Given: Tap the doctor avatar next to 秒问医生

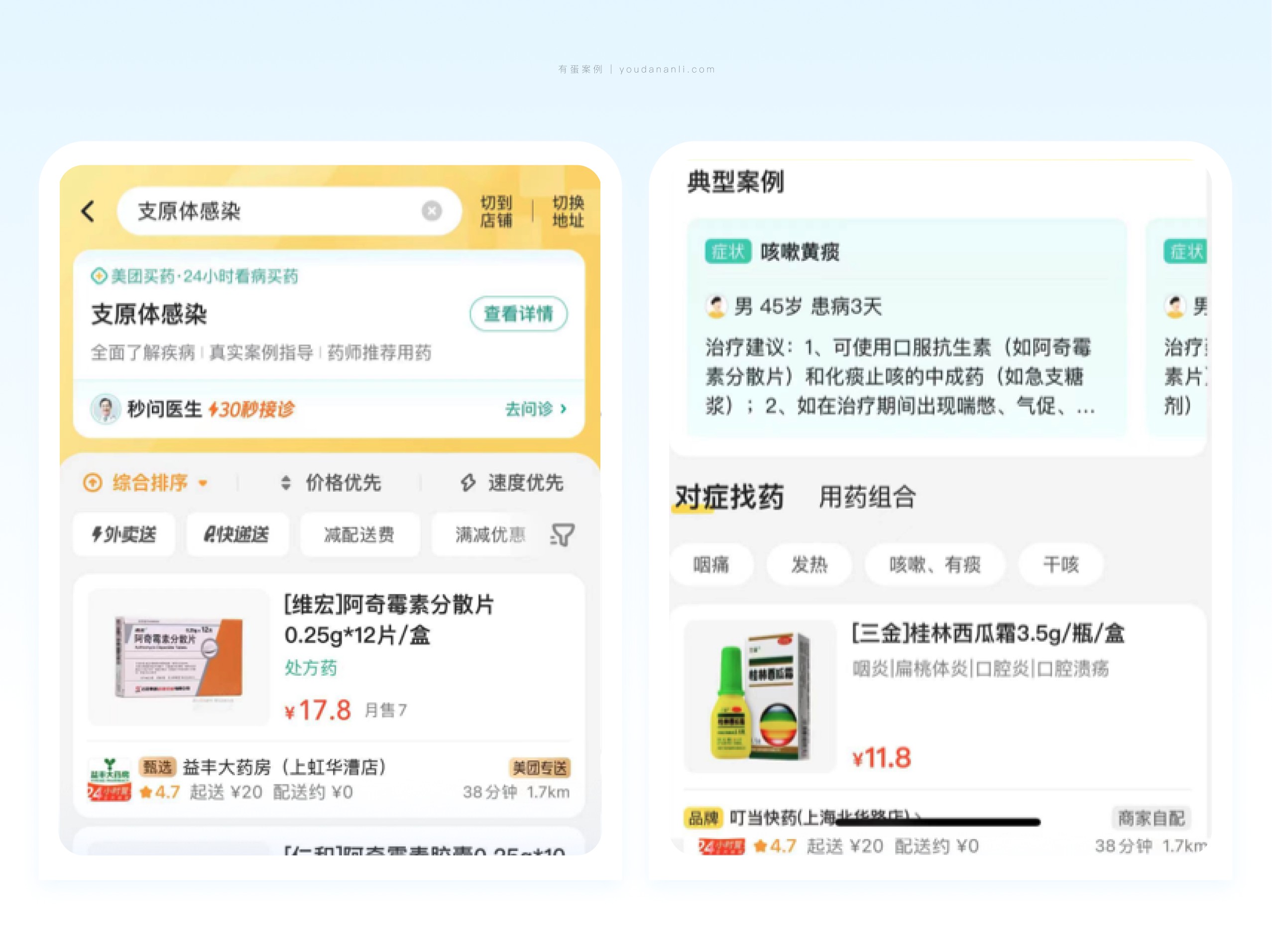Looking at the screenshot, I should pyautogui.click(x=105, y=409).
